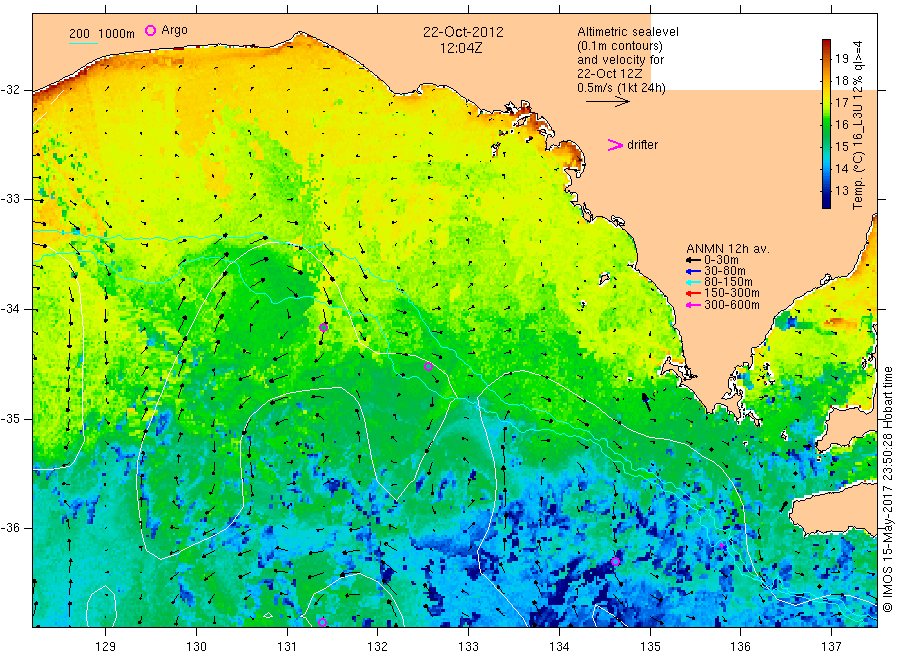Viewport: 900px width, 660px height.
Task: Click the 'Altimetric sealevel' text
Action: (x=628, y=32)
